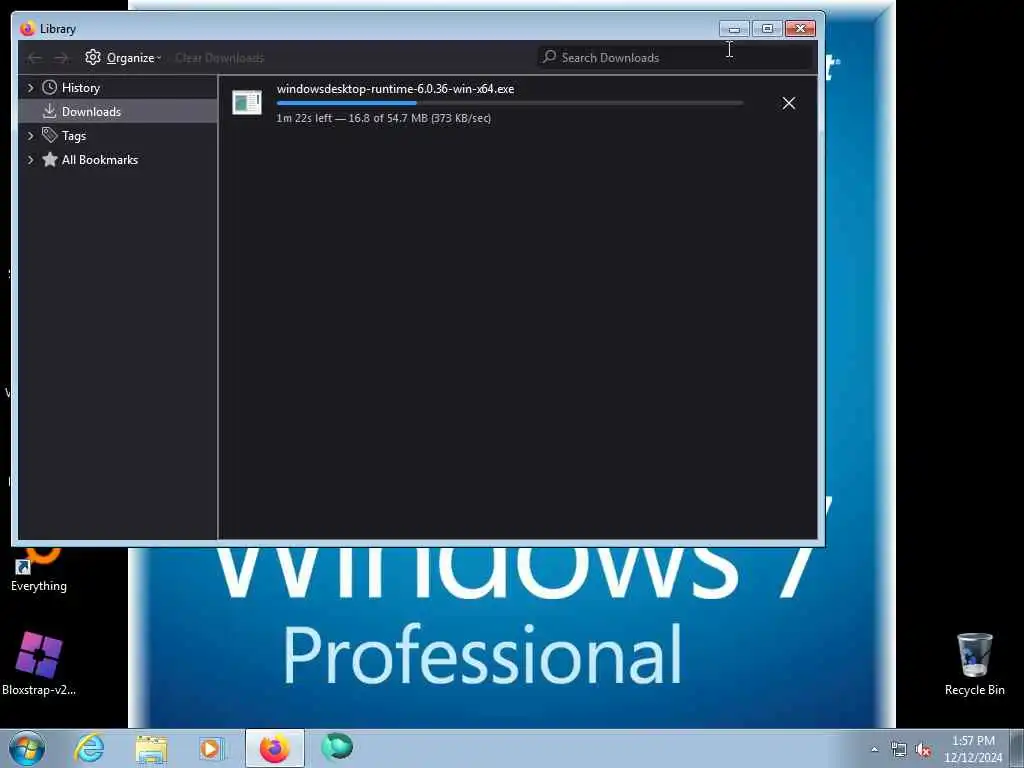This screenshot has height=768, width=1024.
Task: Click the muted volume tray icon
Action: pyautogui.click(x=923, y=750)
